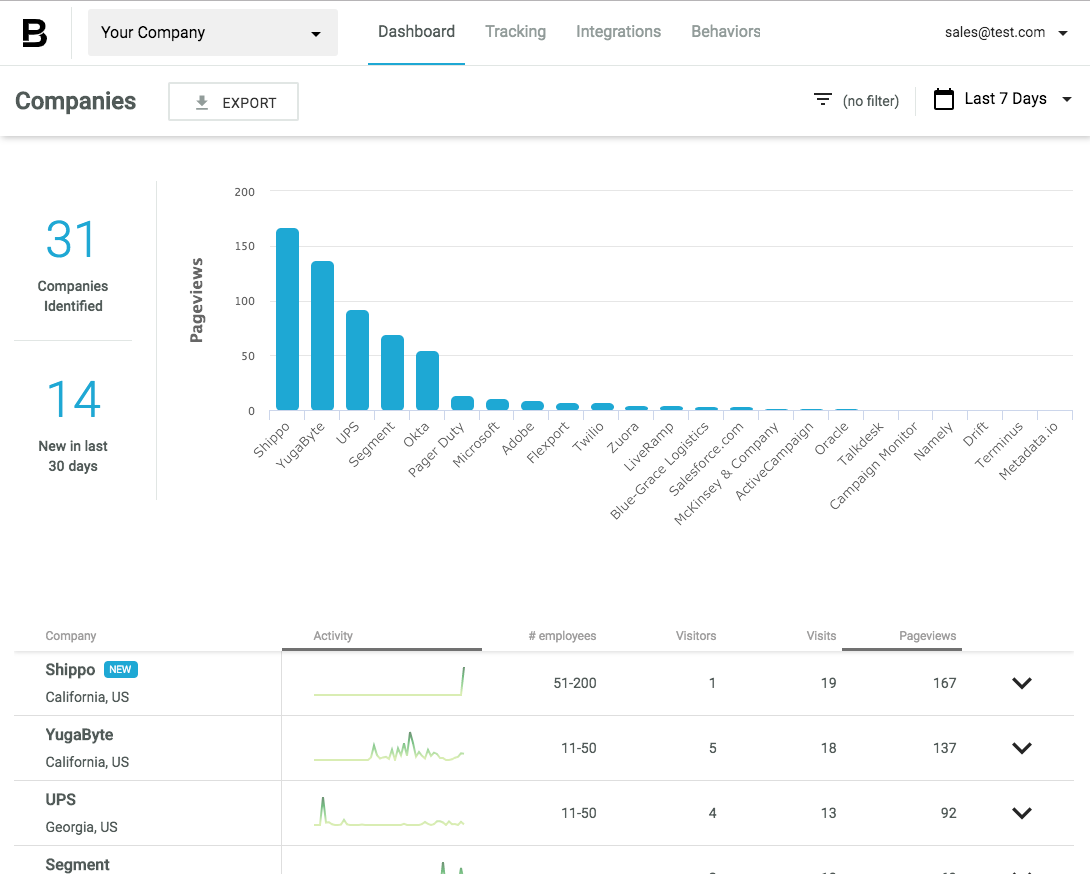Viewport: 1090px width, 874px height.
Task: Click the Shippo visits value 19
Action: (828, 683)
